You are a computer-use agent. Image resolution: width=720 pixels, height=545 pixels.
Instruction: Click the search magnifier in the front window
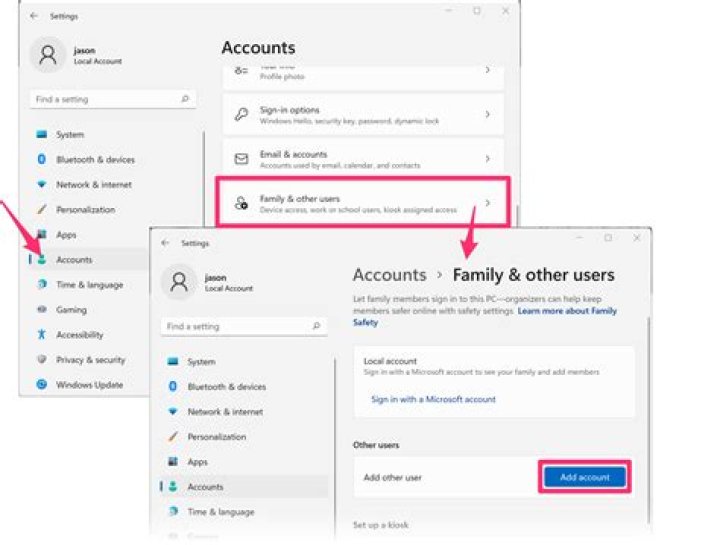317,327
